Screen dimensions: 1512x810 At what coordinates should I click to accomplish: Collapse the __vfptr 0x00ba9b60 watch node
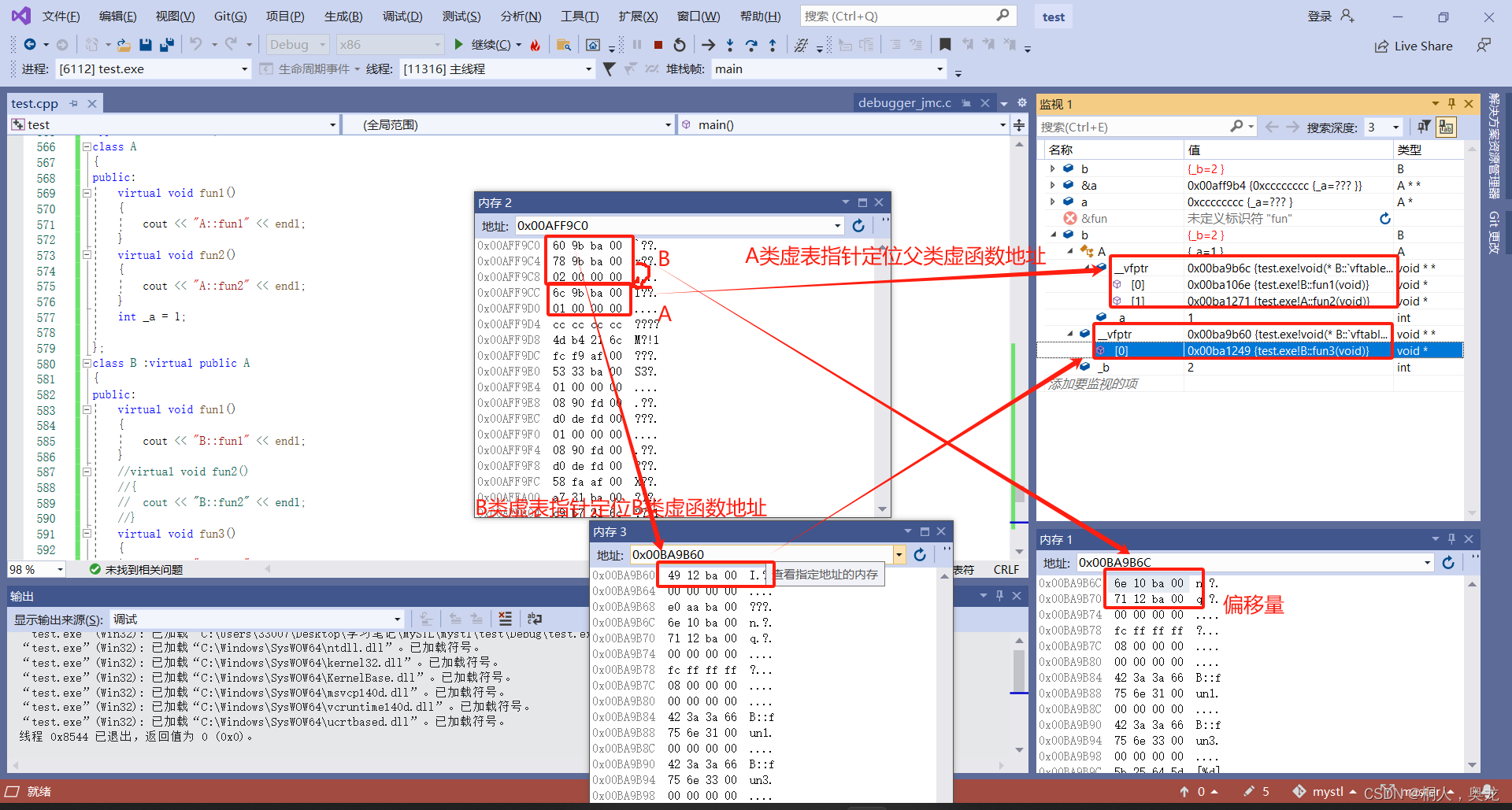[1070, 334]
